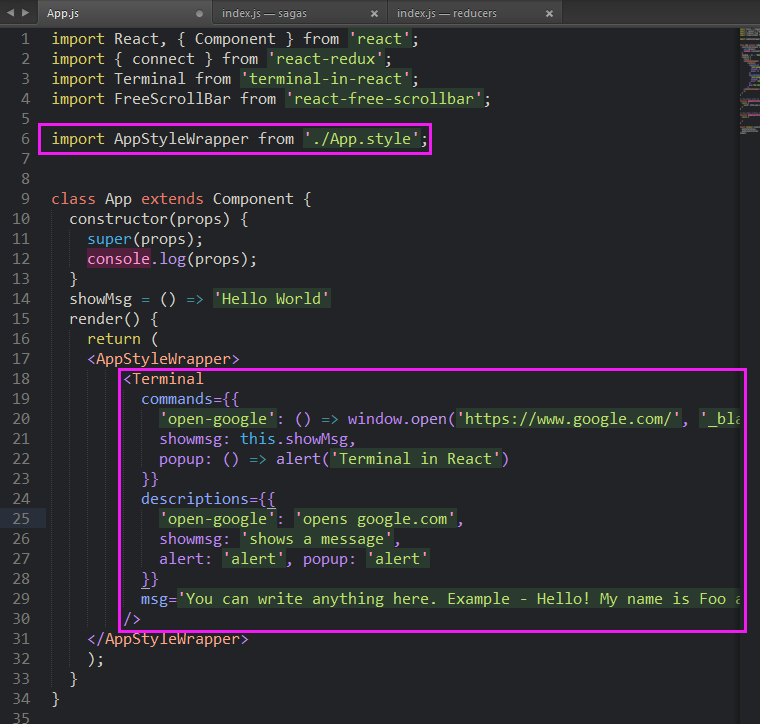This screenshot has height=724, width=760.
Task: Click the opening <AppStyleWrapper> tag
Action: 163,359
